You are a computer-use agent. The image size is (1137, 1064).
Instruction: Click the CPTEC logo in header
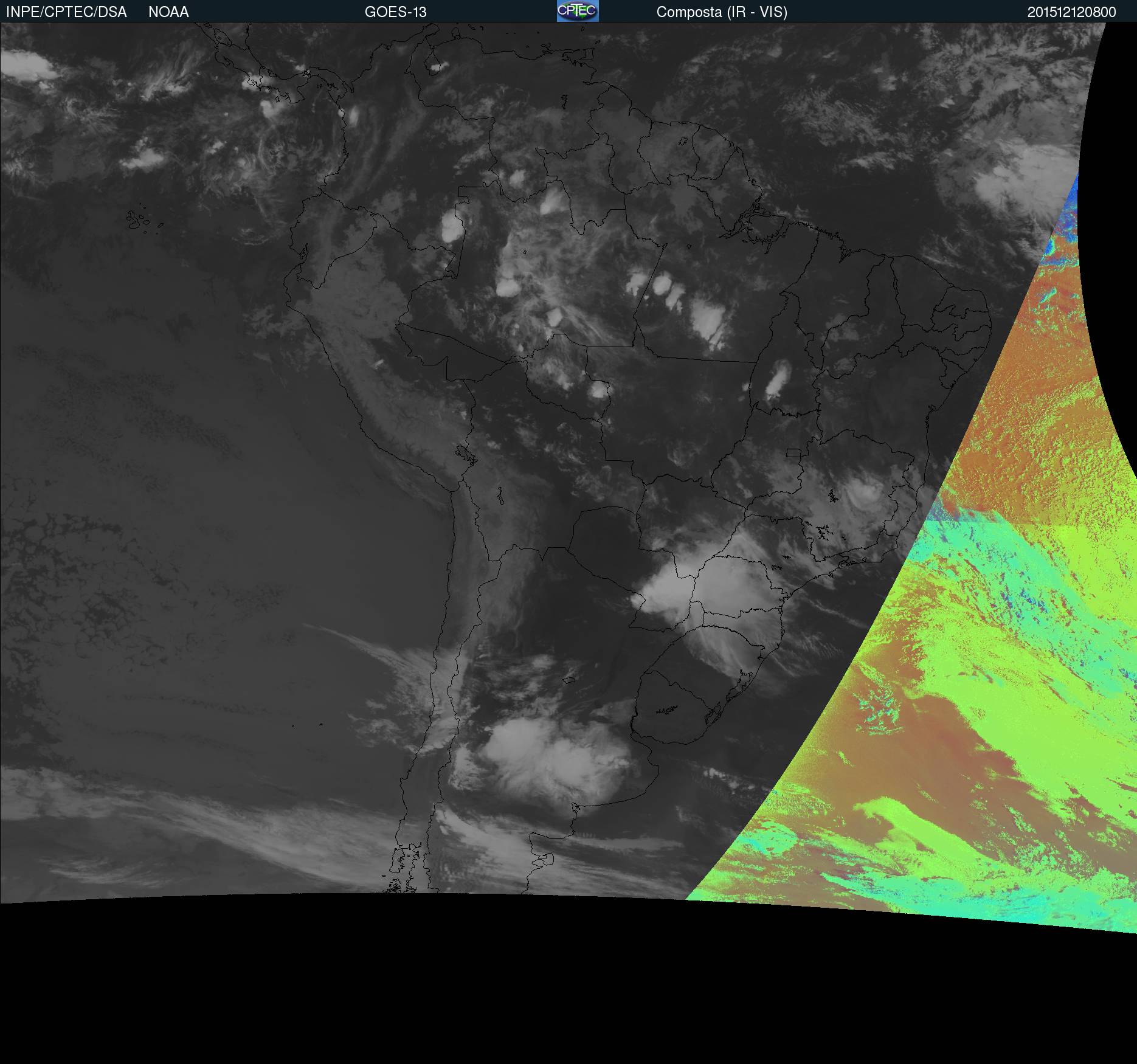click(578, 11)
